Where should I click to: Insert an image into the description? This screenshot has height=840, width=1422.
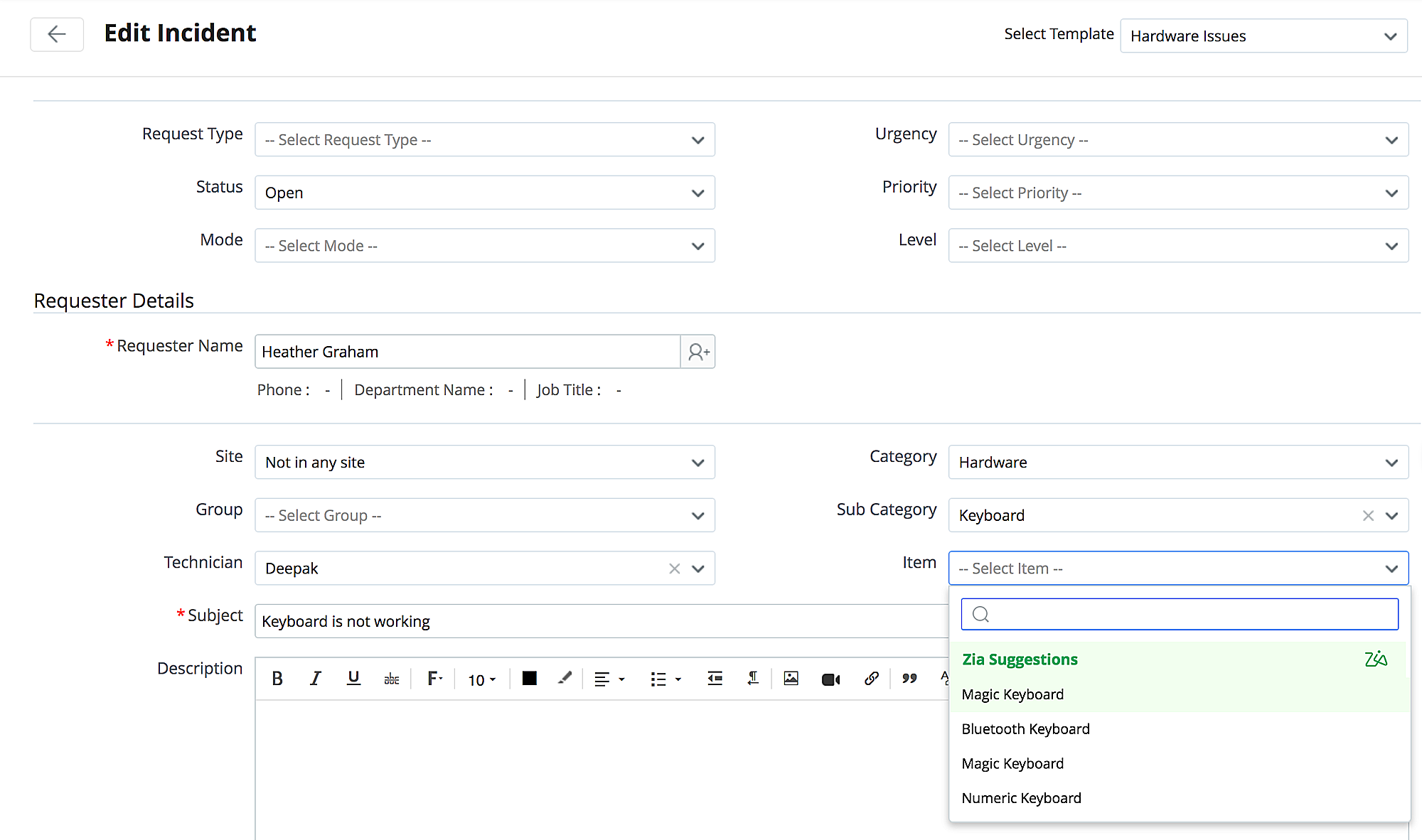pos(791,679)
